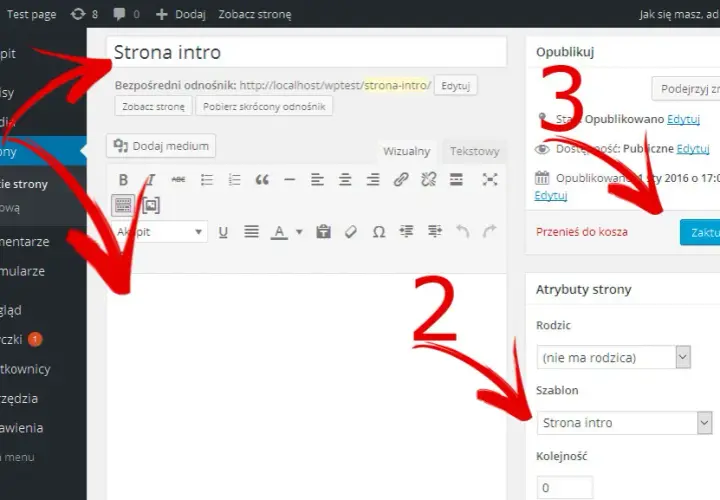Switch to the Wizualny editor tab

click(406, 151)
